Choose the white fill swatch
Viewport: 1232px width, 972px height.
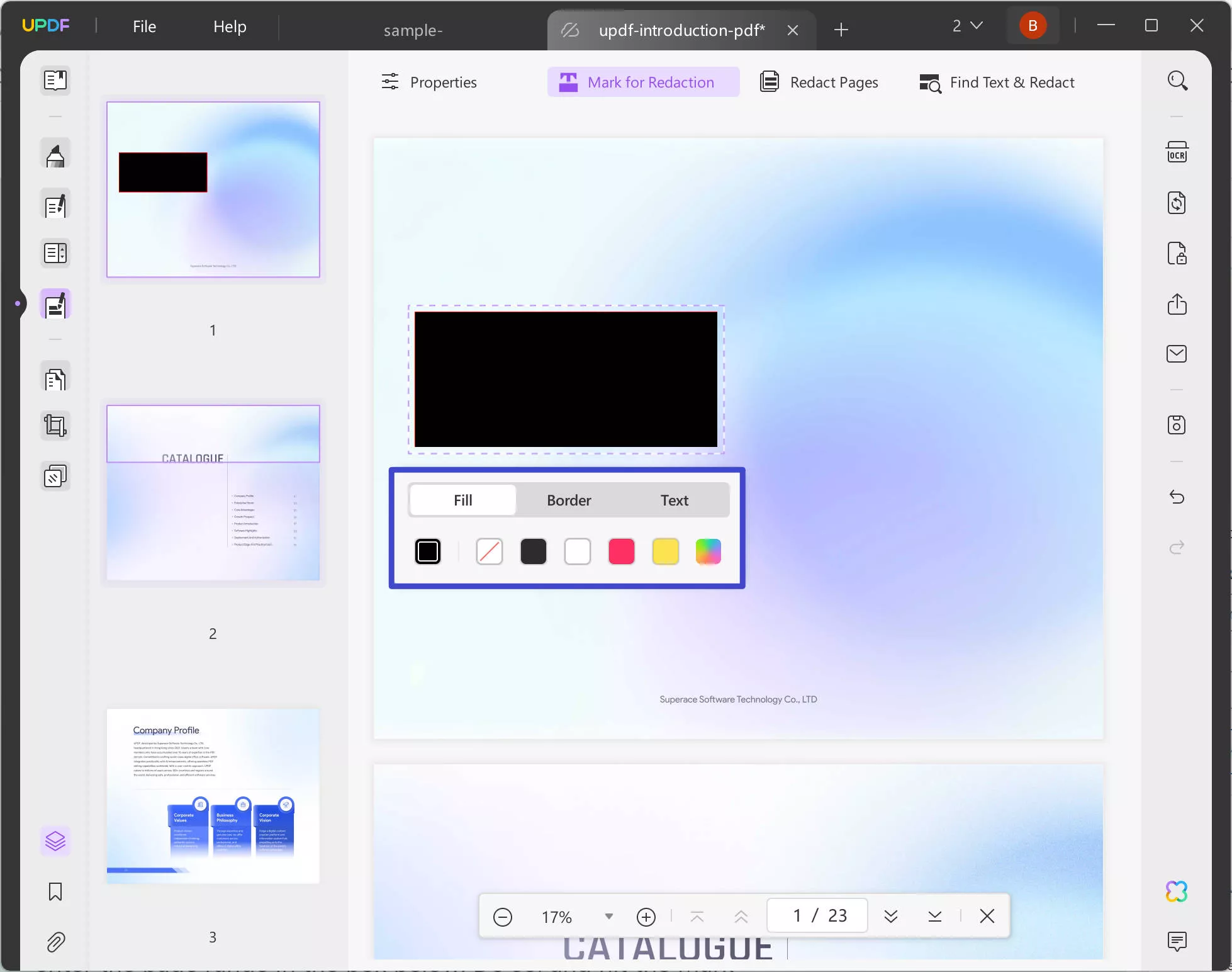point(578,552)
